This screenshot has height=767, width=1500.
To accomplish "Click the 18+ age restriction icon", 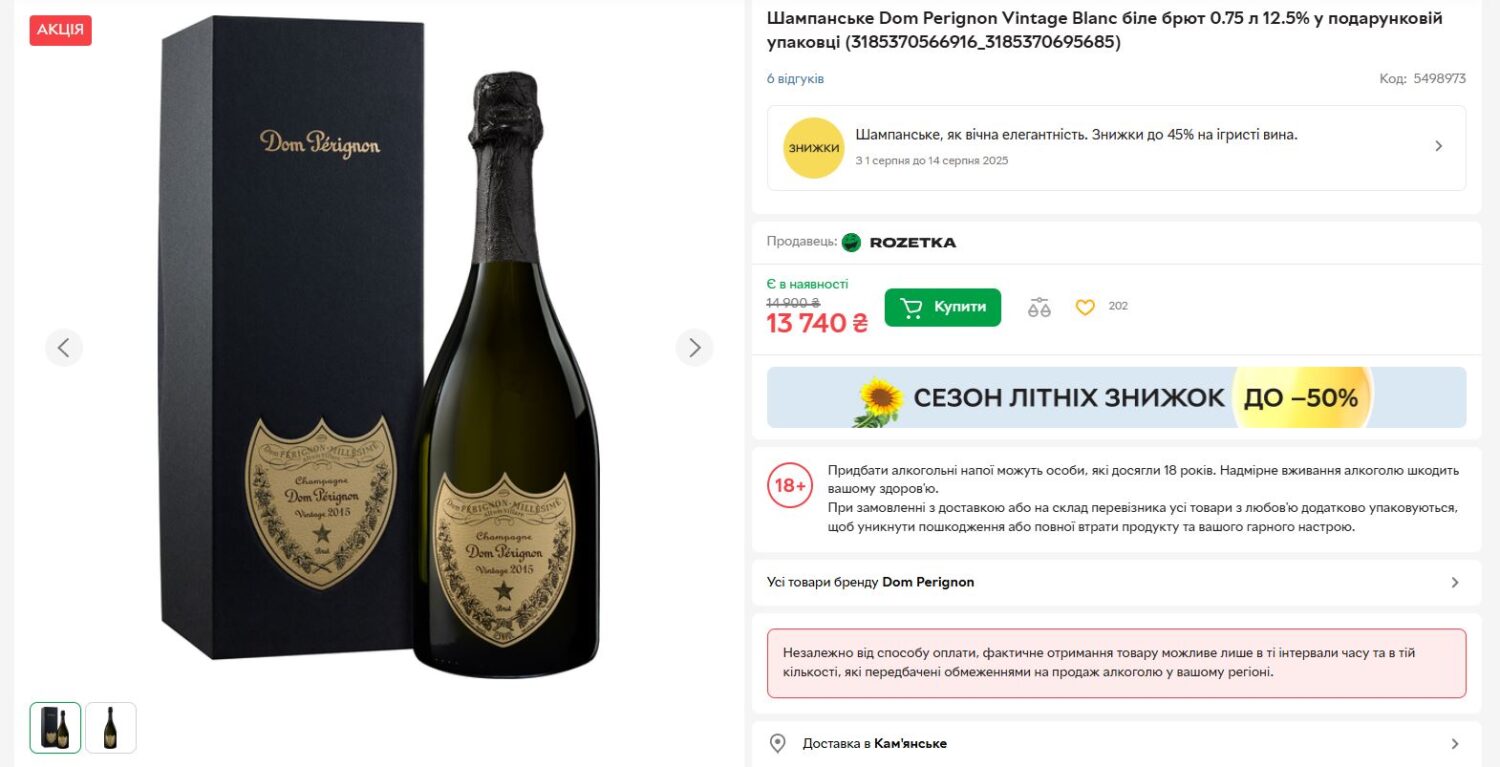I will pyautogui.click(x=790, y=486).
